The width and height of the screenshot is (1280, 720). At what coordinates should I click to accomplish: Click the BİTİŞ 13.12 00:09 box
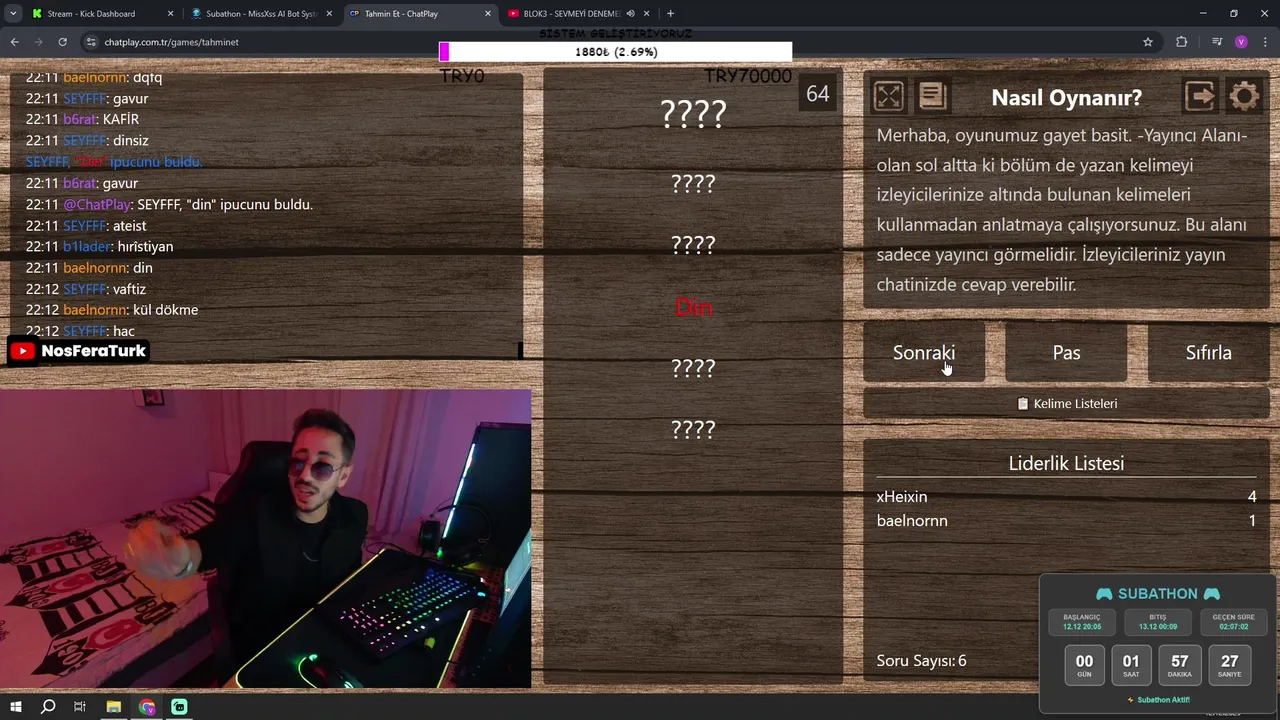coord(1157,622)
